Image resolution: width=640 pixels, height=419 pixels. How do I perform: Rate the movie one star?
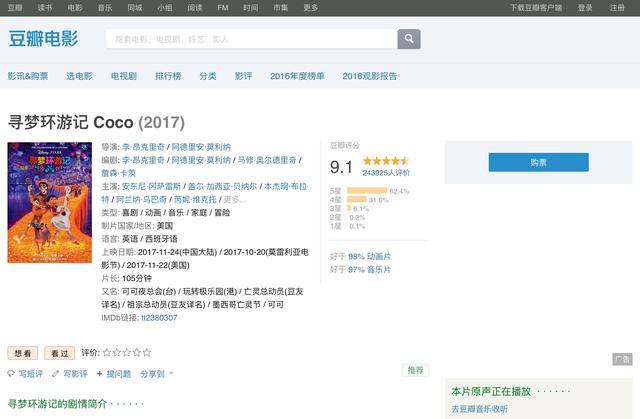[107, 352]
